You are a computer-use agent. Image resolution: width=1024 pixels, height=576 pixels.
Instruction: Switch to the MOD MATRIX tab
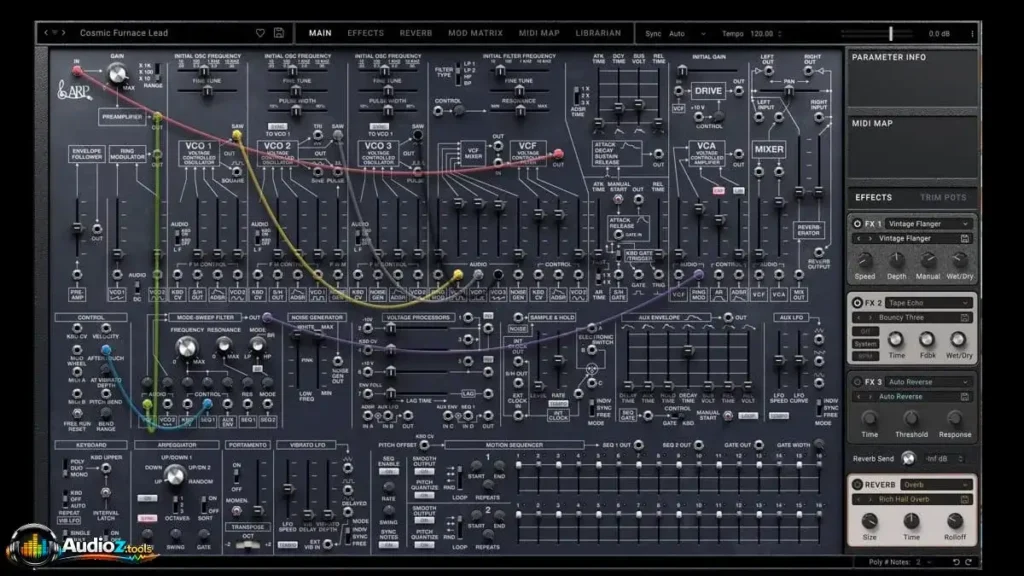(x=473, y=32)
